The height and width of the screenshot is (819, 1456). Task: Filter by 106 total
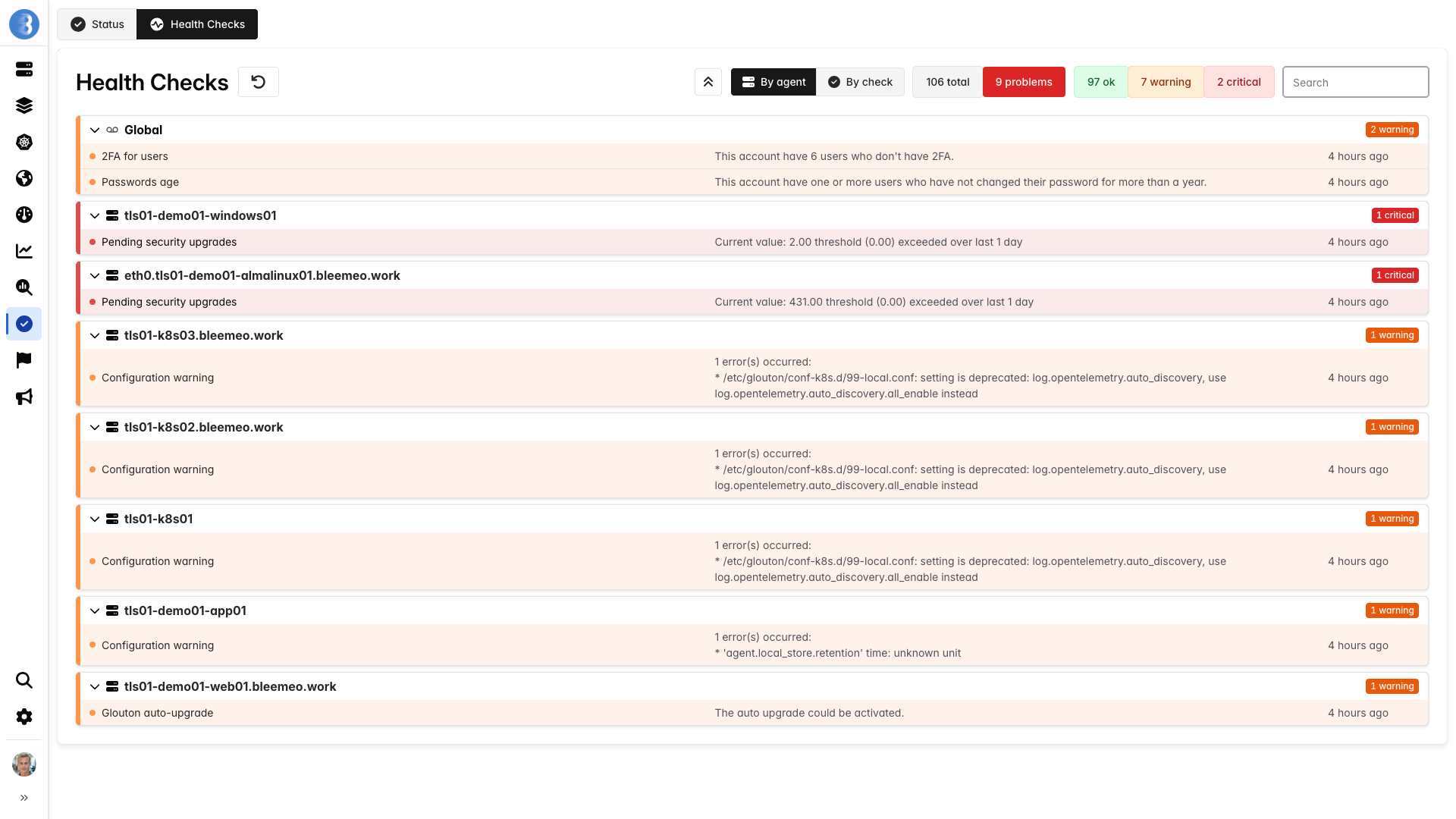[947, 82]
